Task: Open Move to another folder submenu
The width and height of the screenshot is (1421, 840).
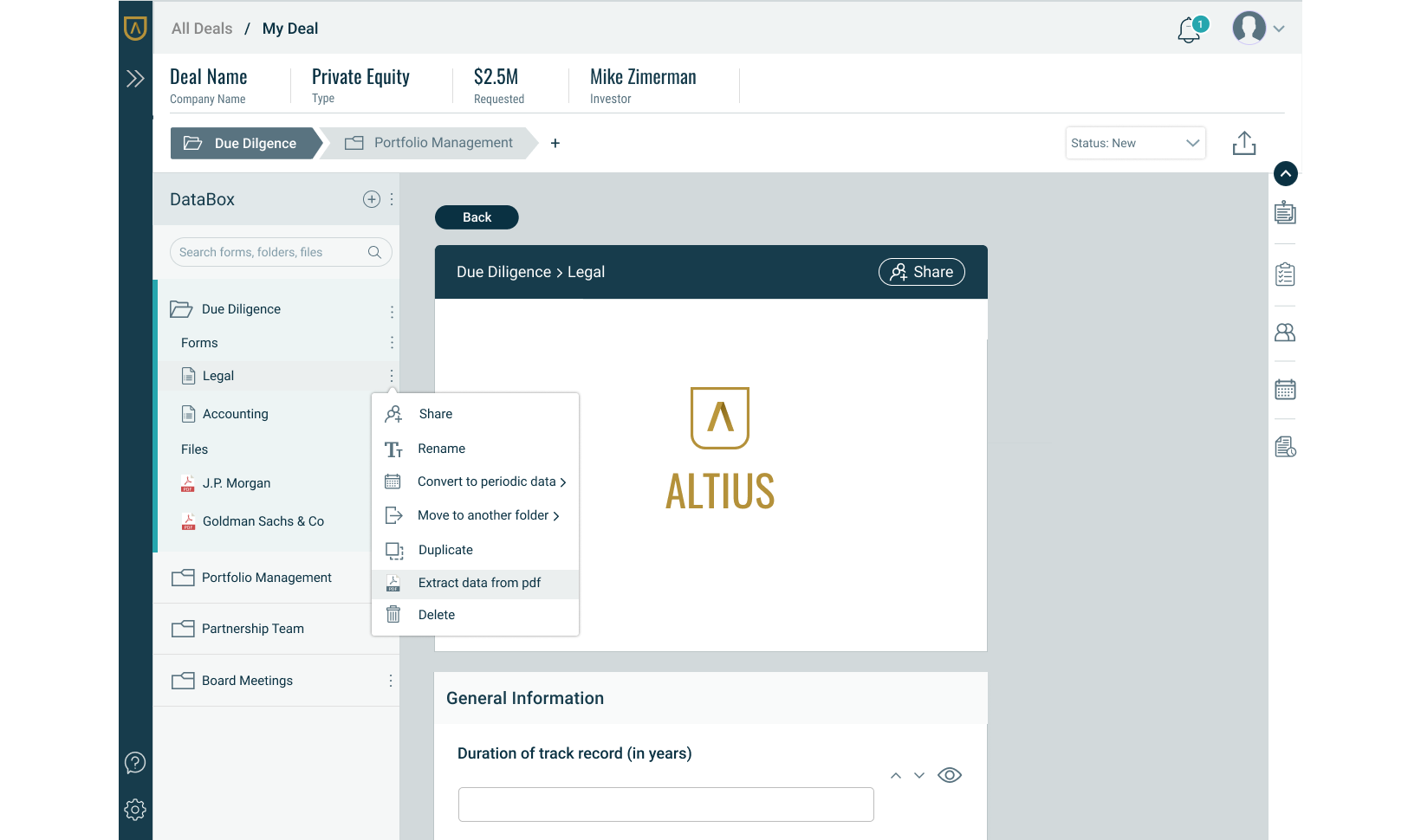Action: pos(475,515)
